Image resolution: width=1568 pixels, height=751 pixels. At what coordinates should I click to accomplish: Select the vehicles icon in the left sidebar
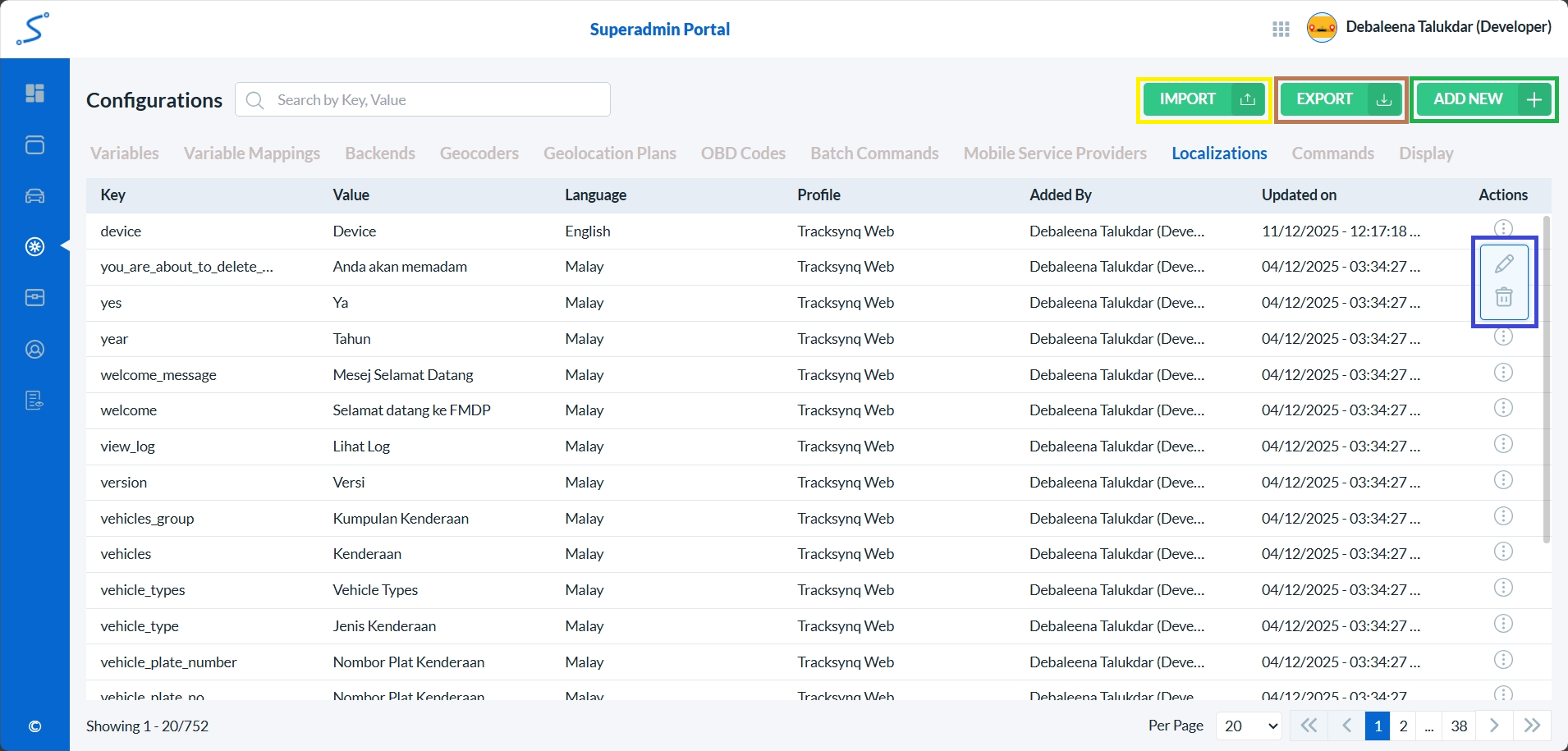click(x=35, y=196)
